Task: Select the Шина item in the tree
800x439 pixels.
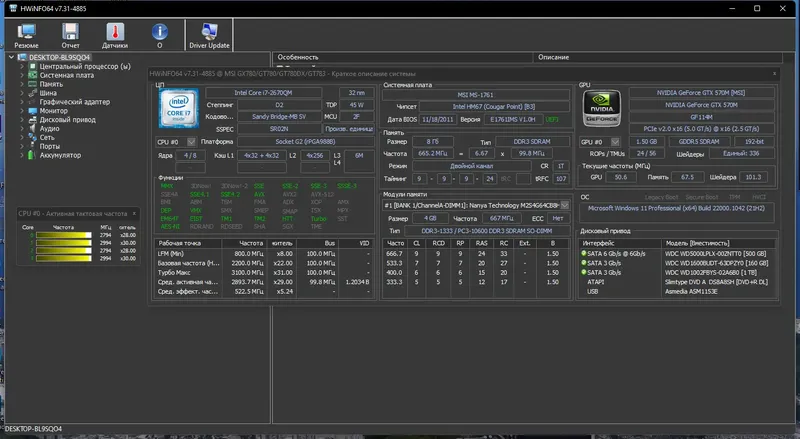Action: pos(48,93)
